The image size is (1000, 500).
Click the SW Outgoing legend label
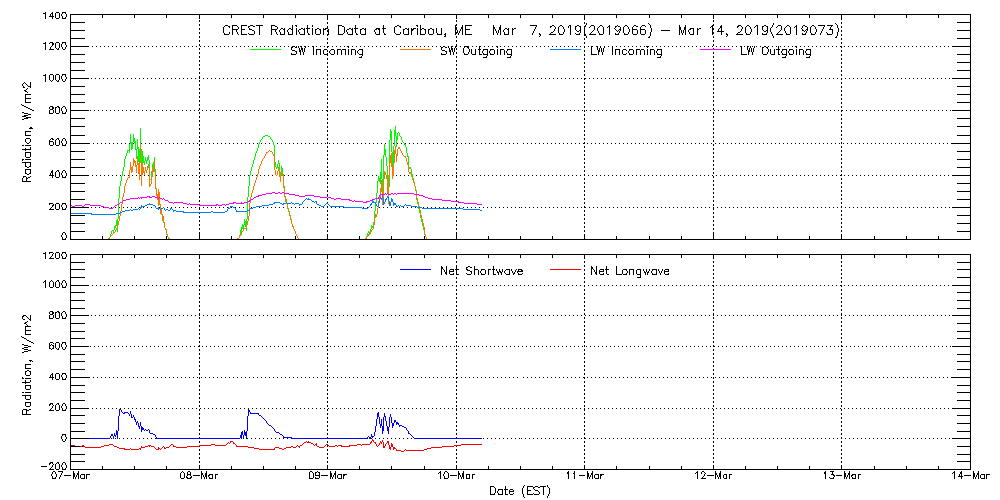(476, 52)
